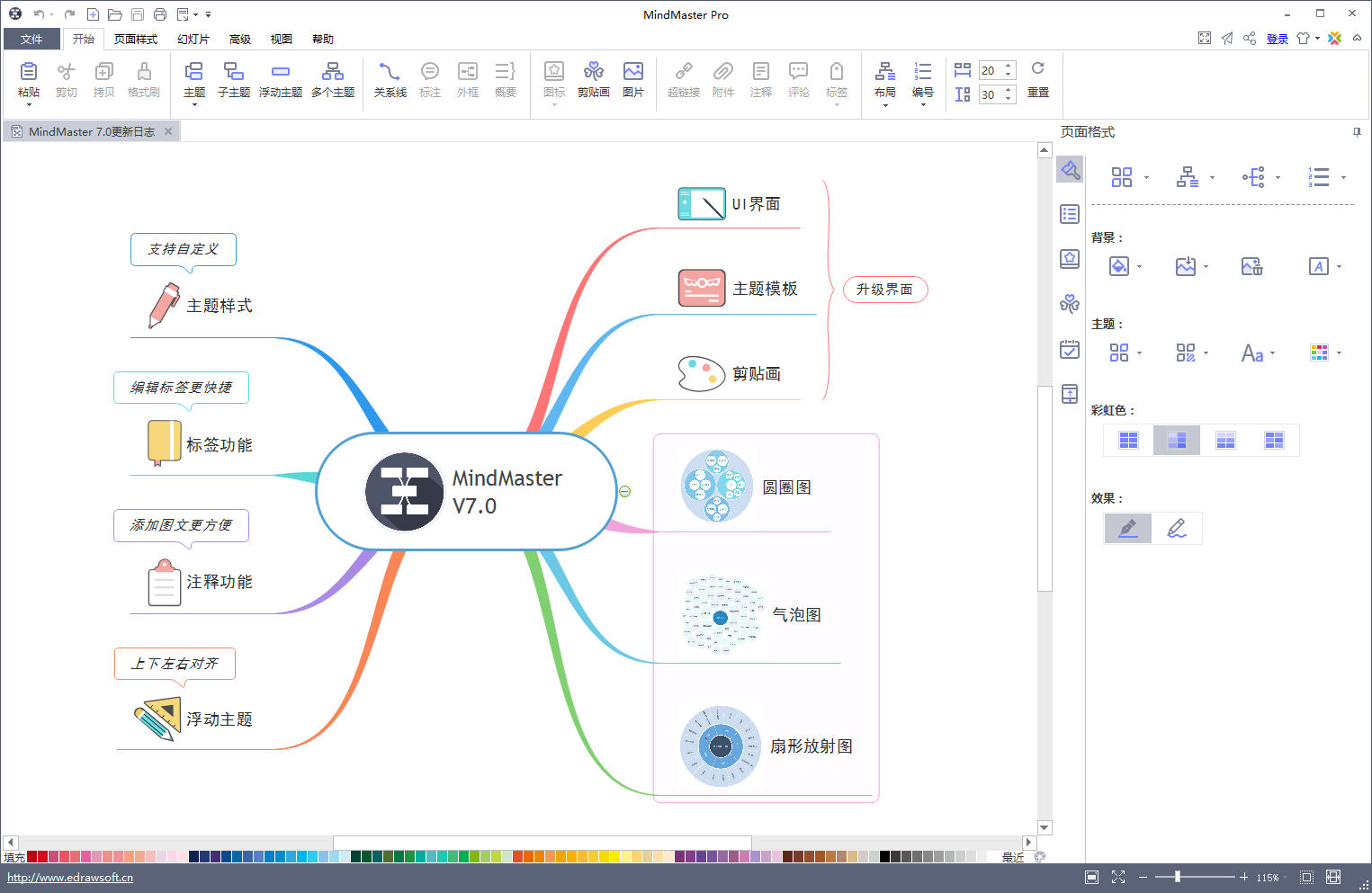Image resolution: width=1372 pixels, height=893 pixels.
Task: Click the vertical scrollbar down arrow
Action: [x=1045, y=827]
